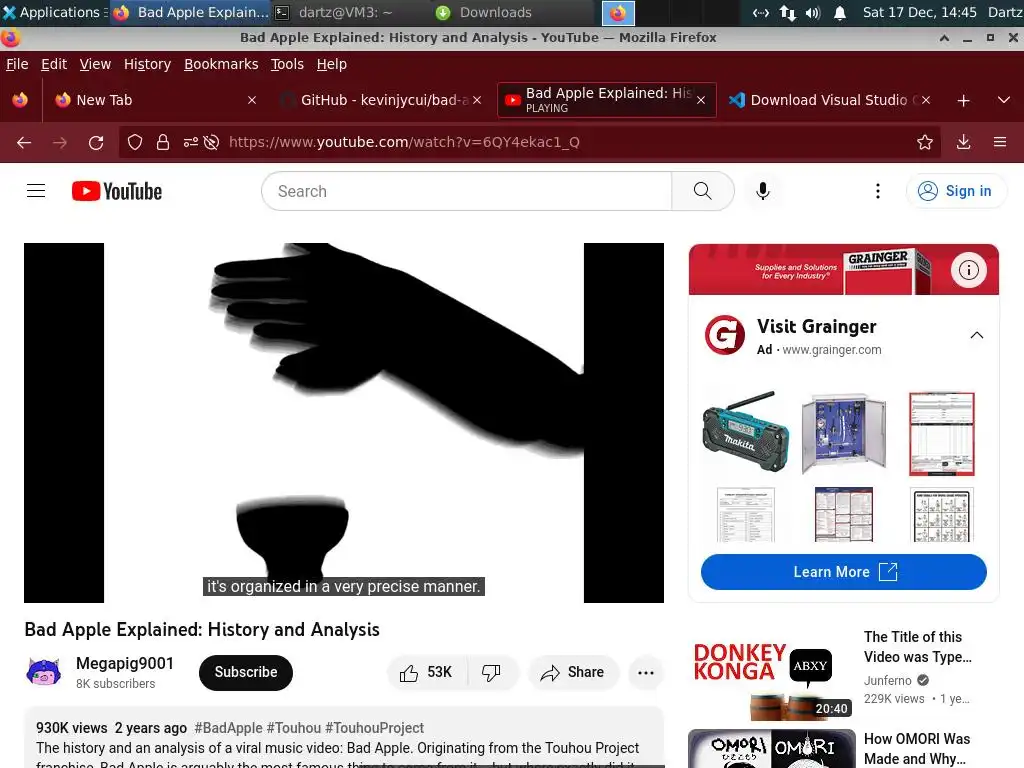Screen dimensions: 1024x768
Task: Click the YouTube logo
Action: 117,191
